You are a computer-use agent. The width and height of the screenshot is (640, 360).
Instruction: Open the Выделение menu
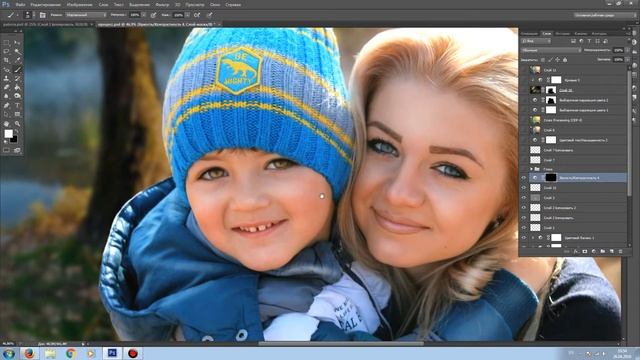(x=139, y=4)
